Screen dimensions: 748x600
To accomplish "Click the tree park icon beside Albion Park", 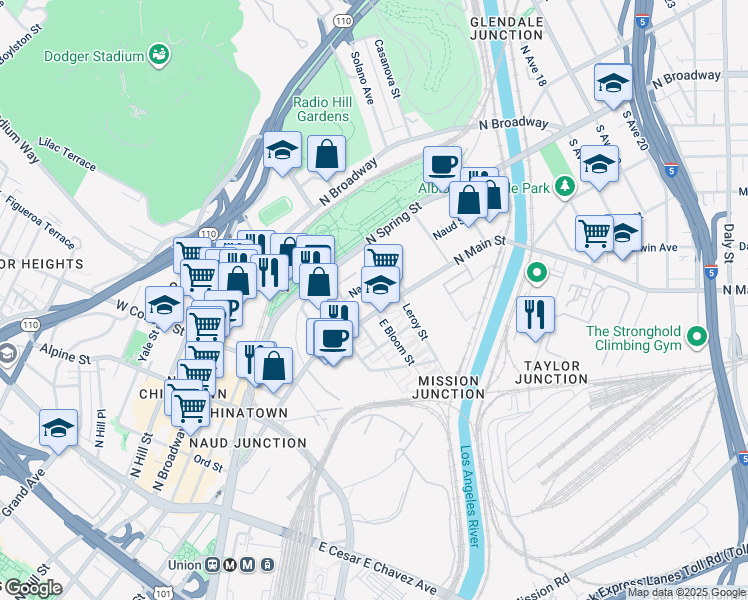I will click(565, 186).
